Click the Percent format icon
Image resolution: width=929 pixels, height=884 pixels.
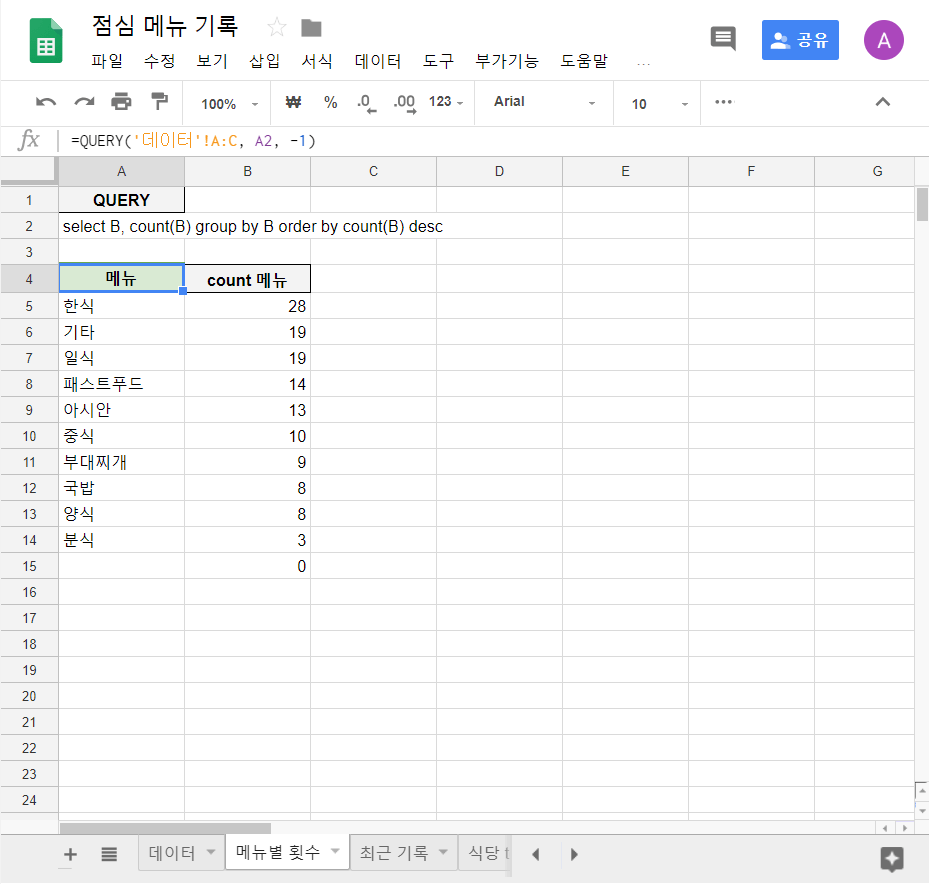pos(330,102)
